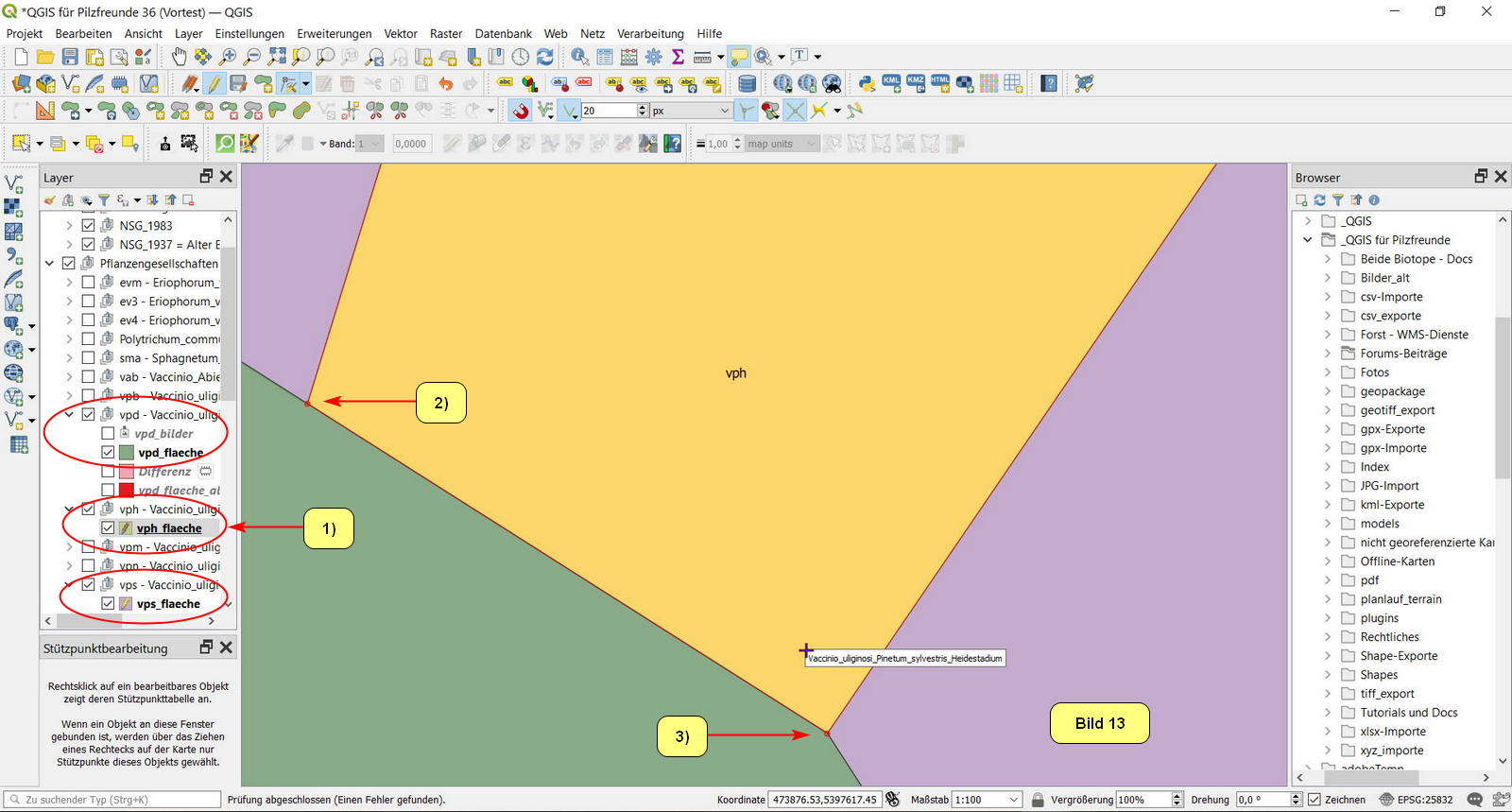This screenshot has width=1512, height=812.
Task: Click the Toggle Editing pencil icon
Action: 215,84
